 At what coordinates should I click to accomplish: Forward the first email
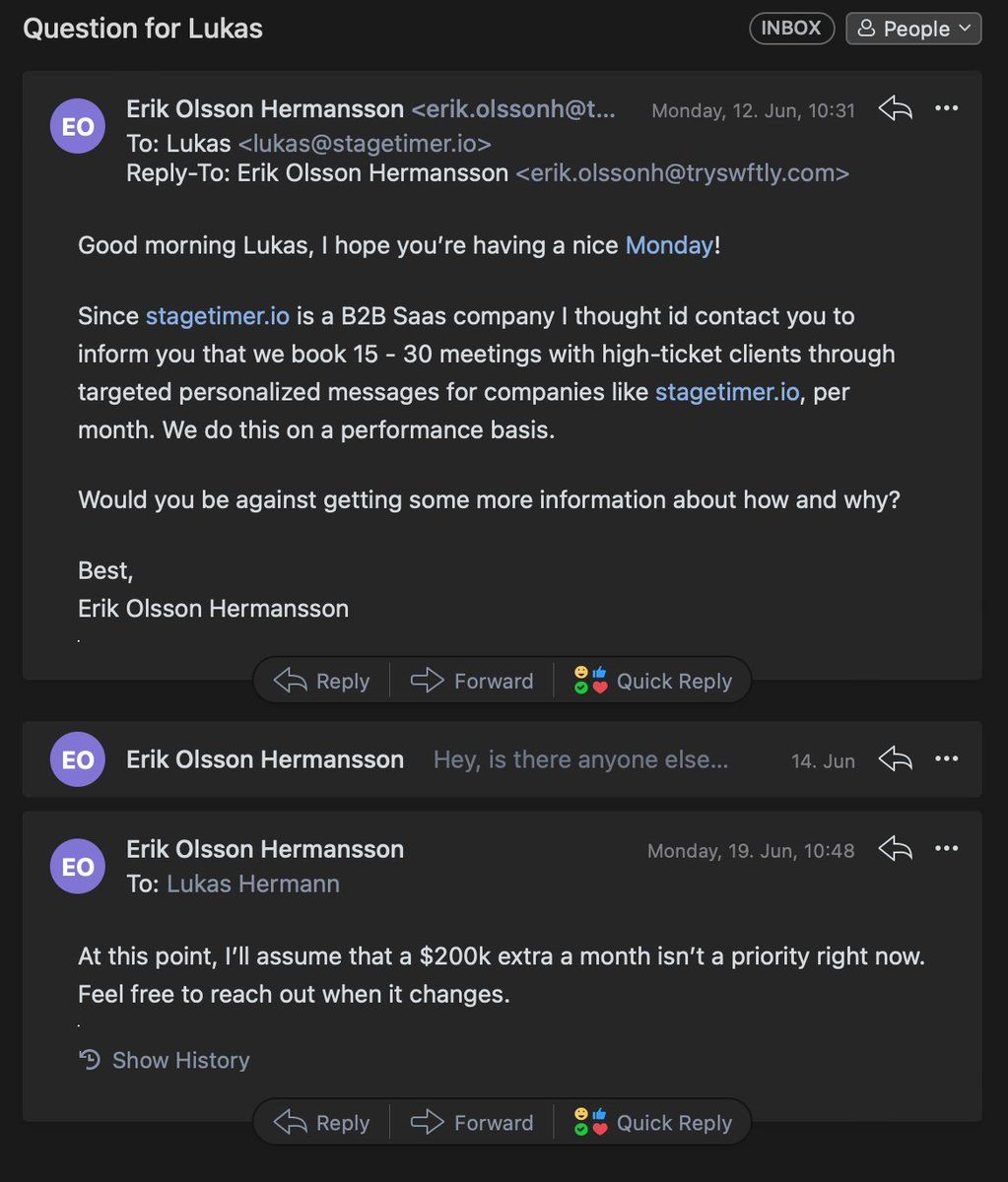click(x=472, y=681)
